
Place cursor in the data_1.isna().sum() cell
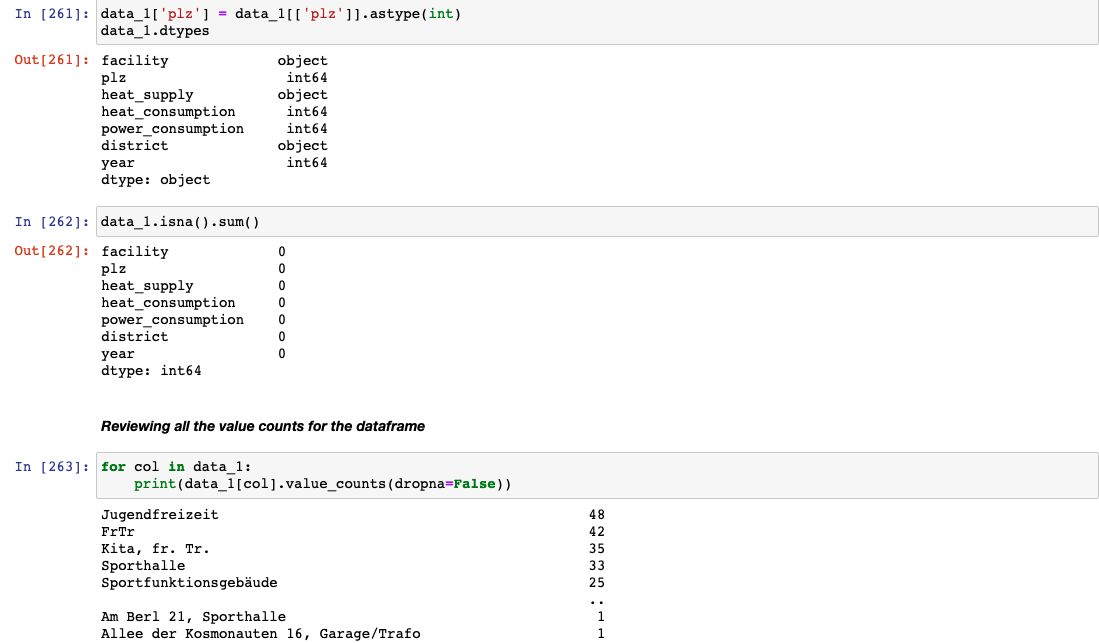pyautogui.click(x=180, y=221)
